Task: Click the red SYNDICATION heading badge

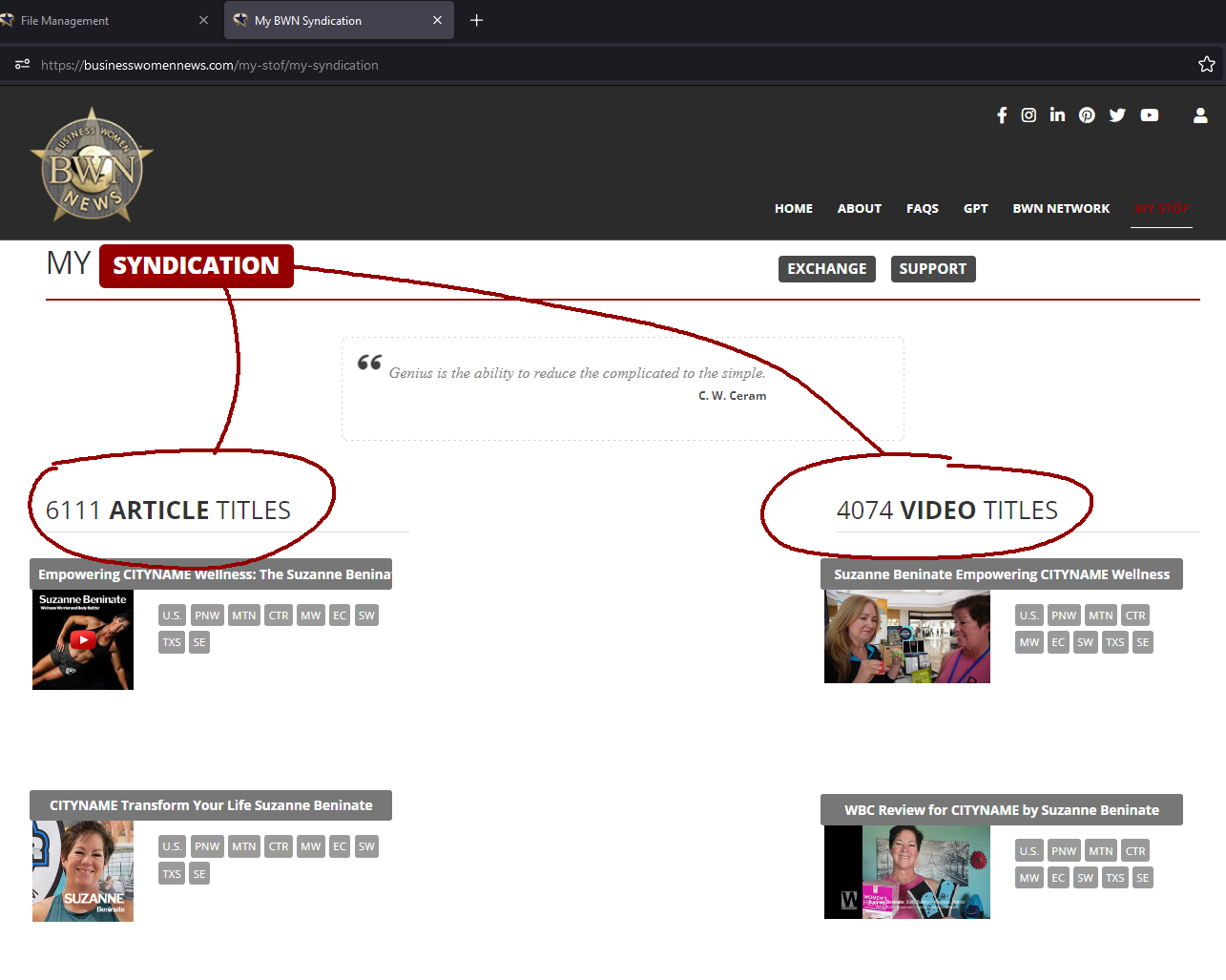Action: 197,265
